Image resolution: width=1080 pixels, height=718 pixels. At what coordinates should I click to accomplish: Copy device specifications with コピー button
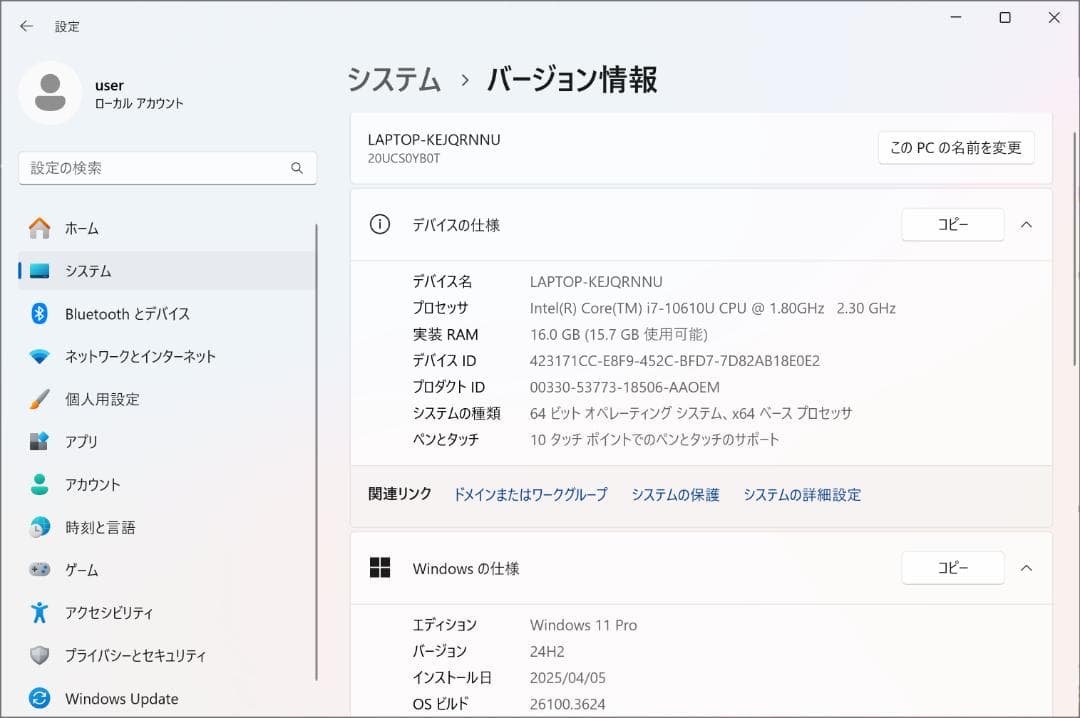[x=953, y=225]
